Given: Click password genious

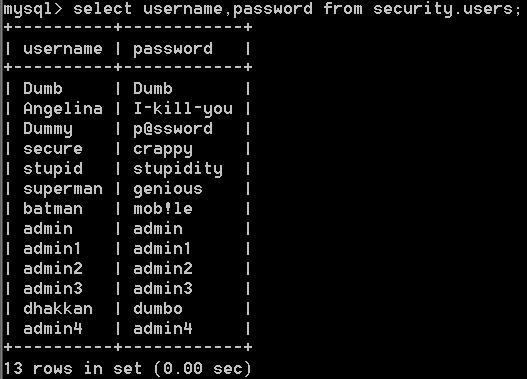Looking at the screenshot, I should pos(168,190).
